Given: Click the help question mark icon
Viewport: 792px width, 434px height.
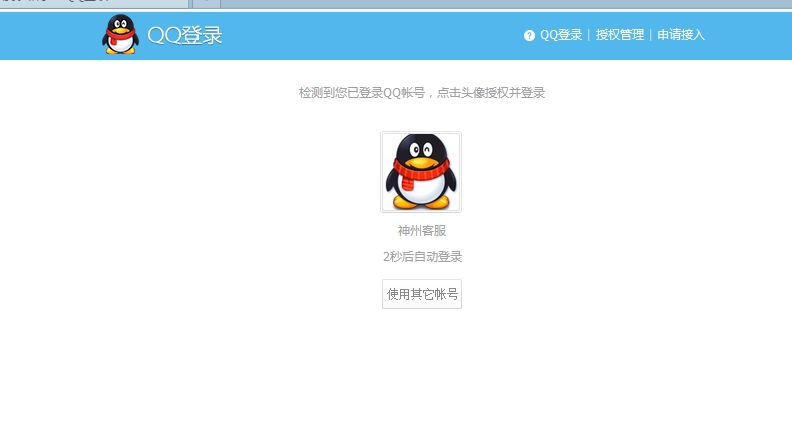Looking at the screenshot, I should [529, 35].
